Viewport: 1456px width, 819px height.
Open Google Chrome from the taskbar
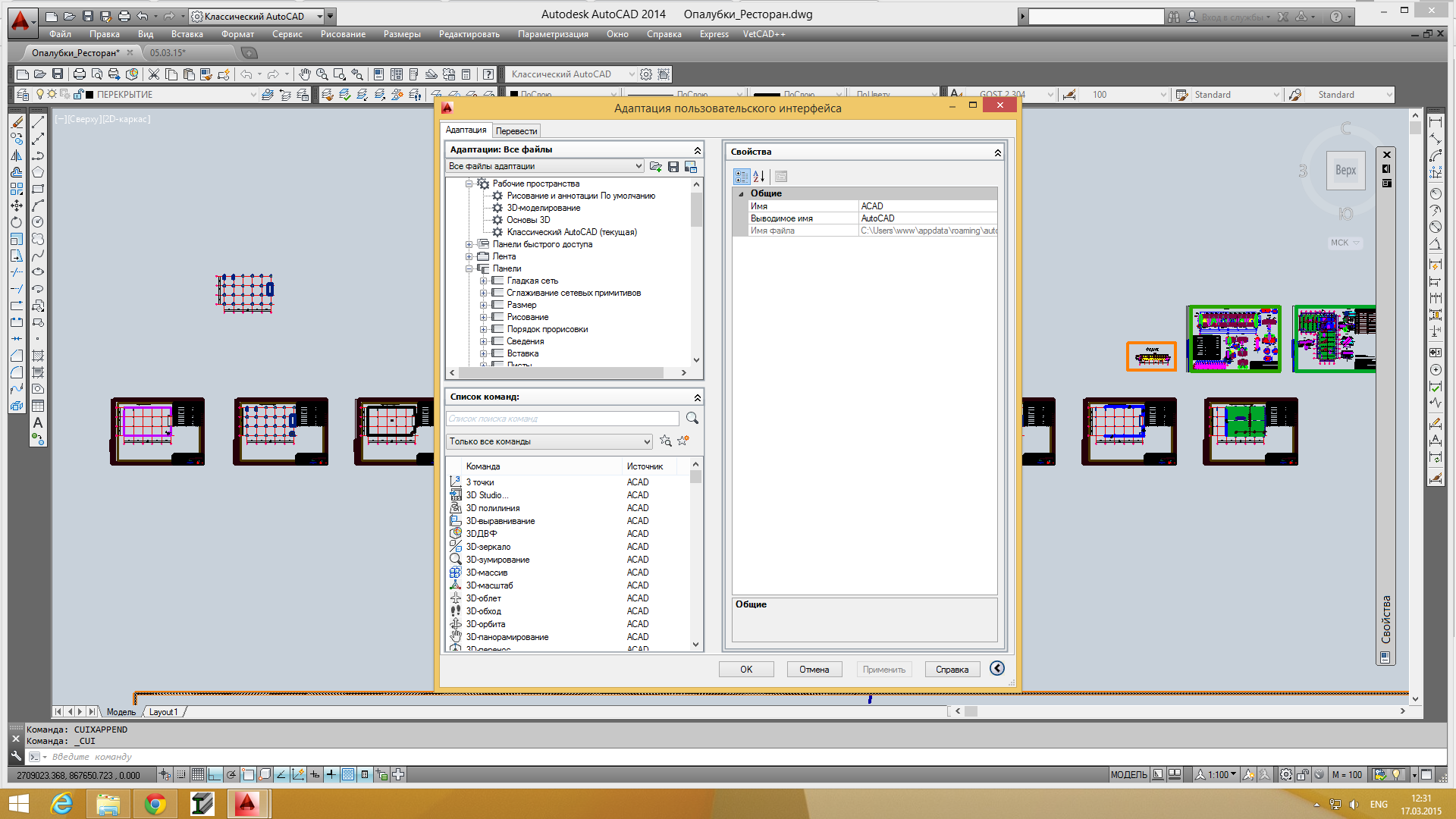pos(155,804)
